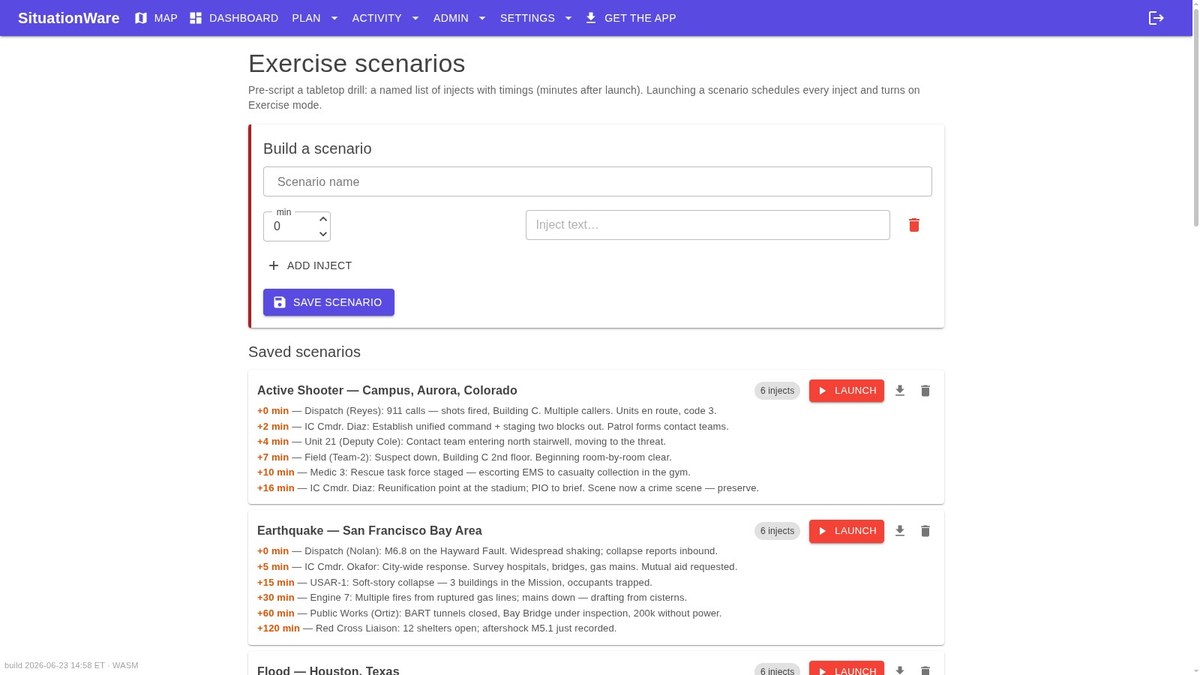Save the scenario
The height and width of the screenshot is (675, 1200).
(x=329, y=302)
